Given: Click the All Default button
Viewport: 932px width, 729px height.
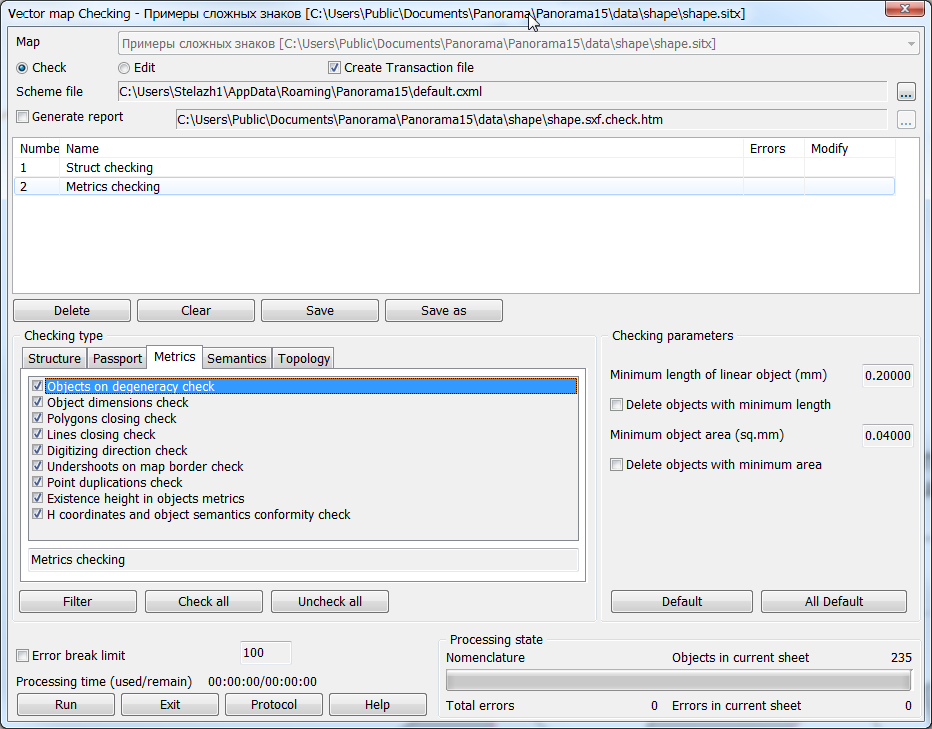Looking at the screenshot, I should click(x=833, y=601).
